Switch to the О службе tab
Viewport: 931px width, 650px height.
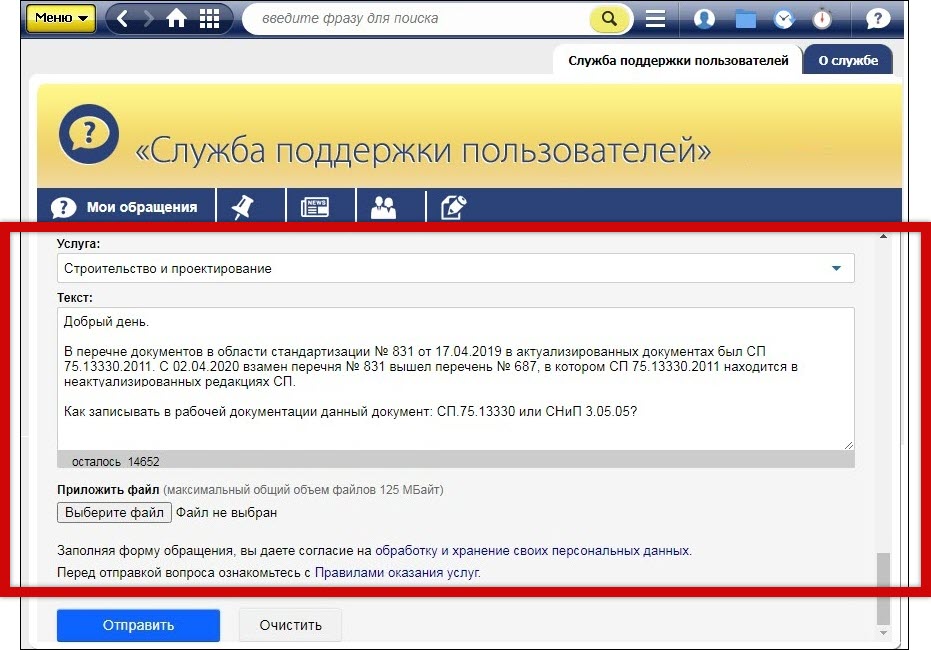click(847, 60)
